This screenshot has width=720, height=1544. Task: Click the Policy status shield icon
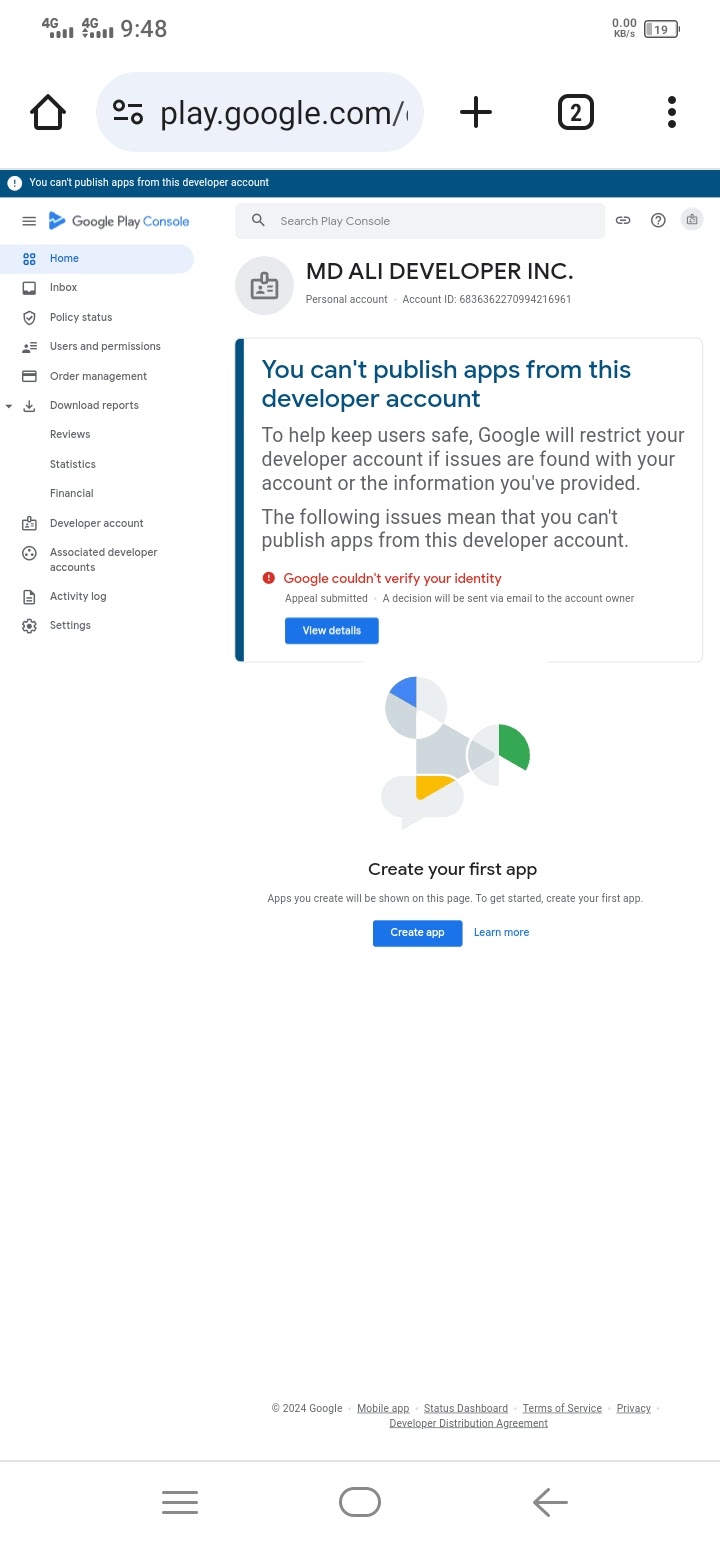tap(29, 317)
